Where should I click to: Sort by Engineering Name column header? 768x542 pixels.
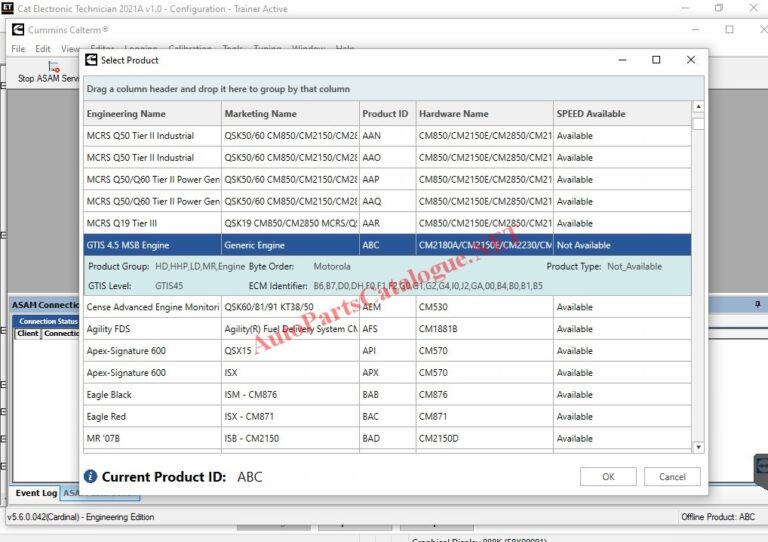click(x=152, y=114)
